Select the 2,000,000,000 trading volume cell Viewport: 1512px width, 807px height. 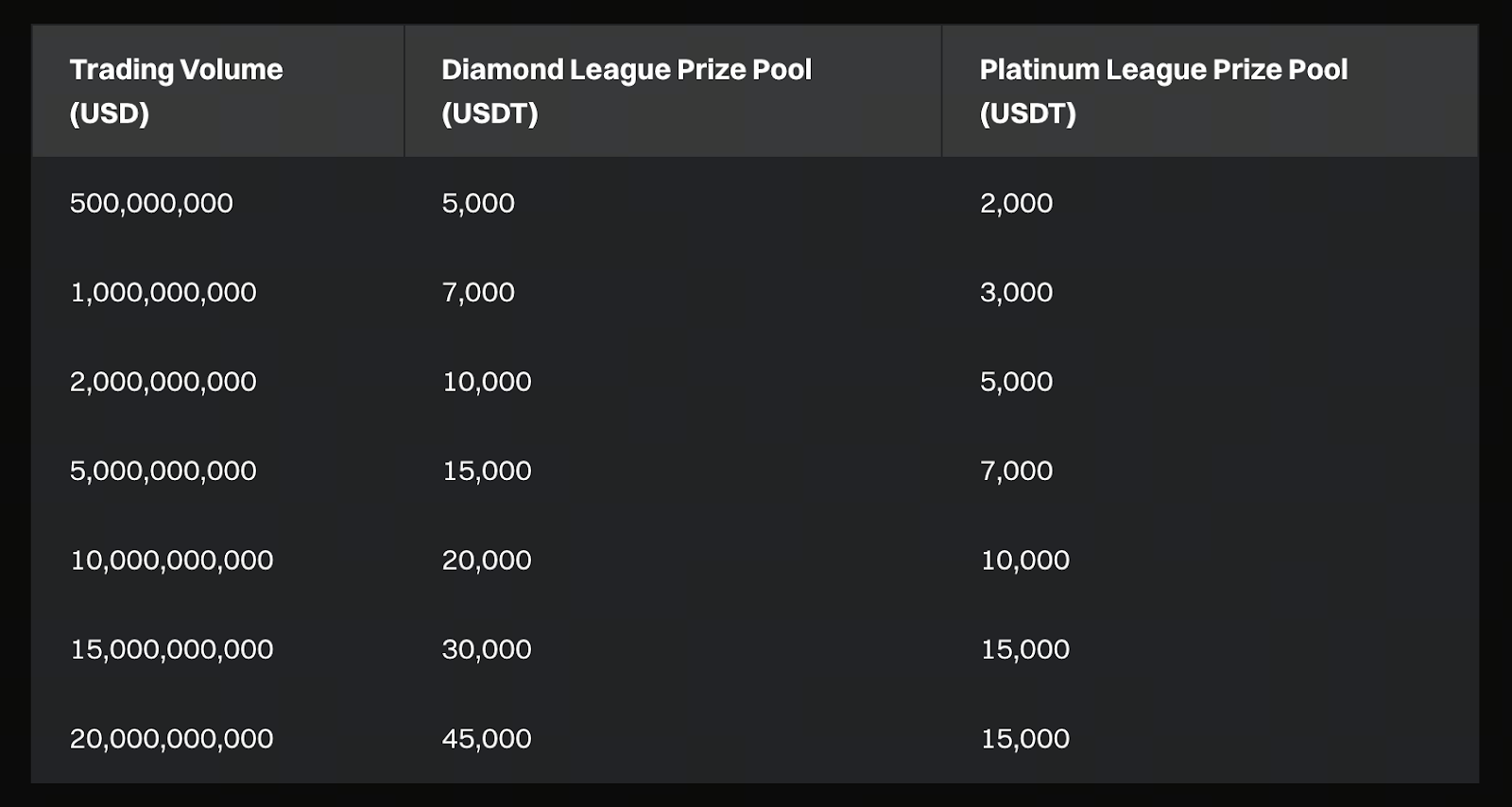(x=163, y=382)
